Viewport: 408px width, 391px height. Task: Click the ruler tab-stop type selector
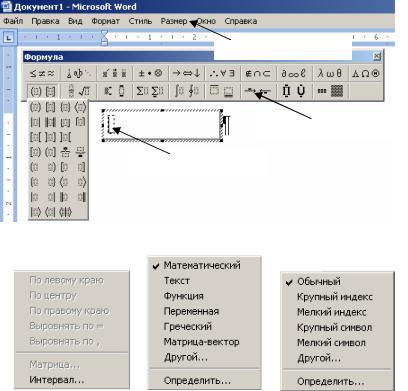pos(8,38)
